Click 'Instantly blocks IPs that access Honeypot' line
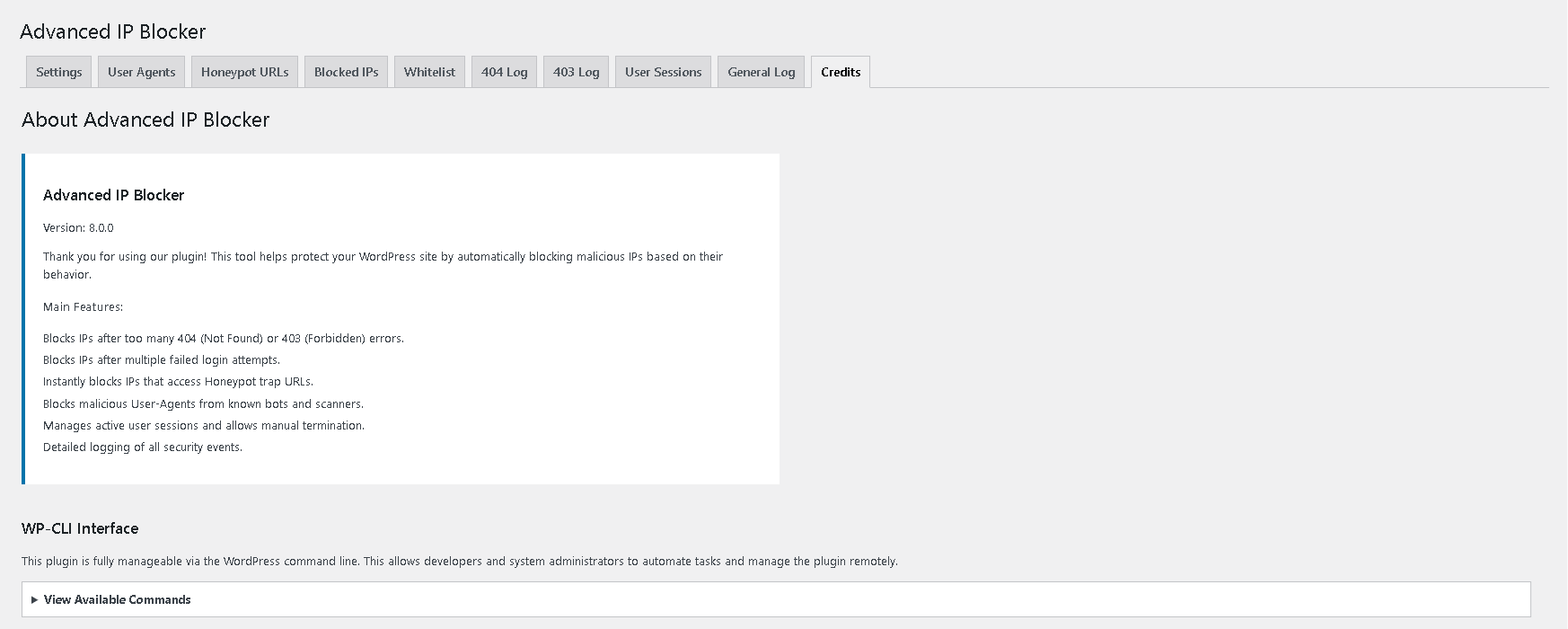The width and height of the screenshot is (1568, 629). pos(178,382)
